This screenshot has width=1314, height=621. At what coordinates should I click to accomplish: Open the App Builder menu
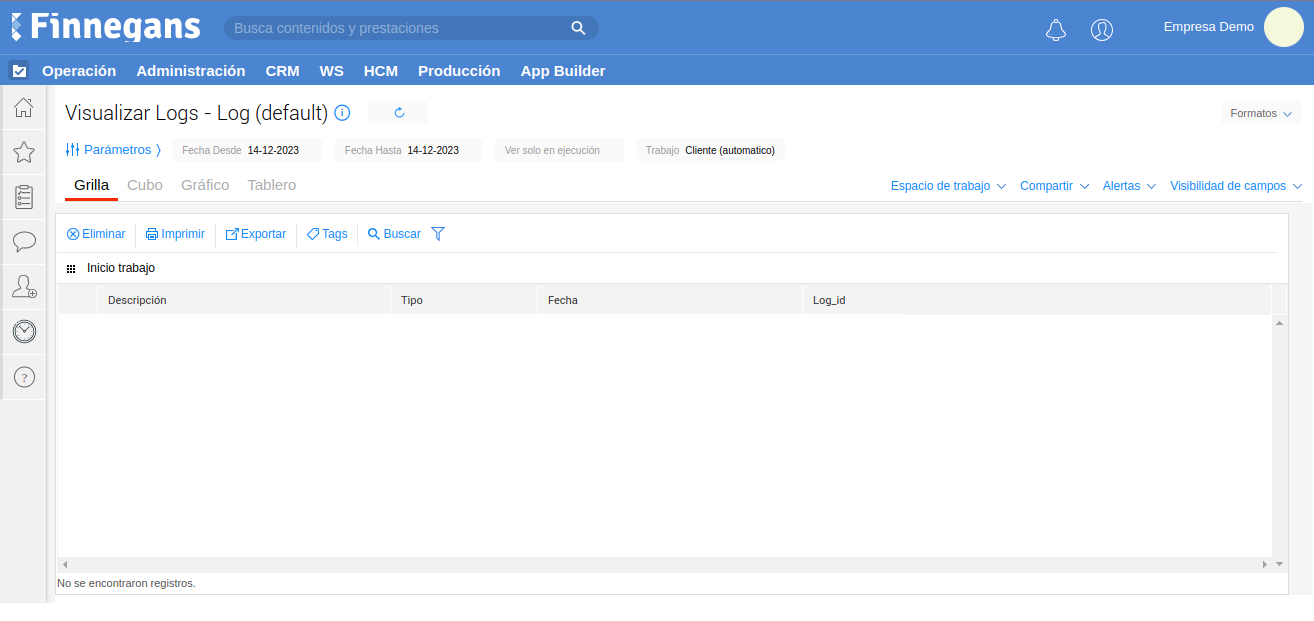[563, 71]
